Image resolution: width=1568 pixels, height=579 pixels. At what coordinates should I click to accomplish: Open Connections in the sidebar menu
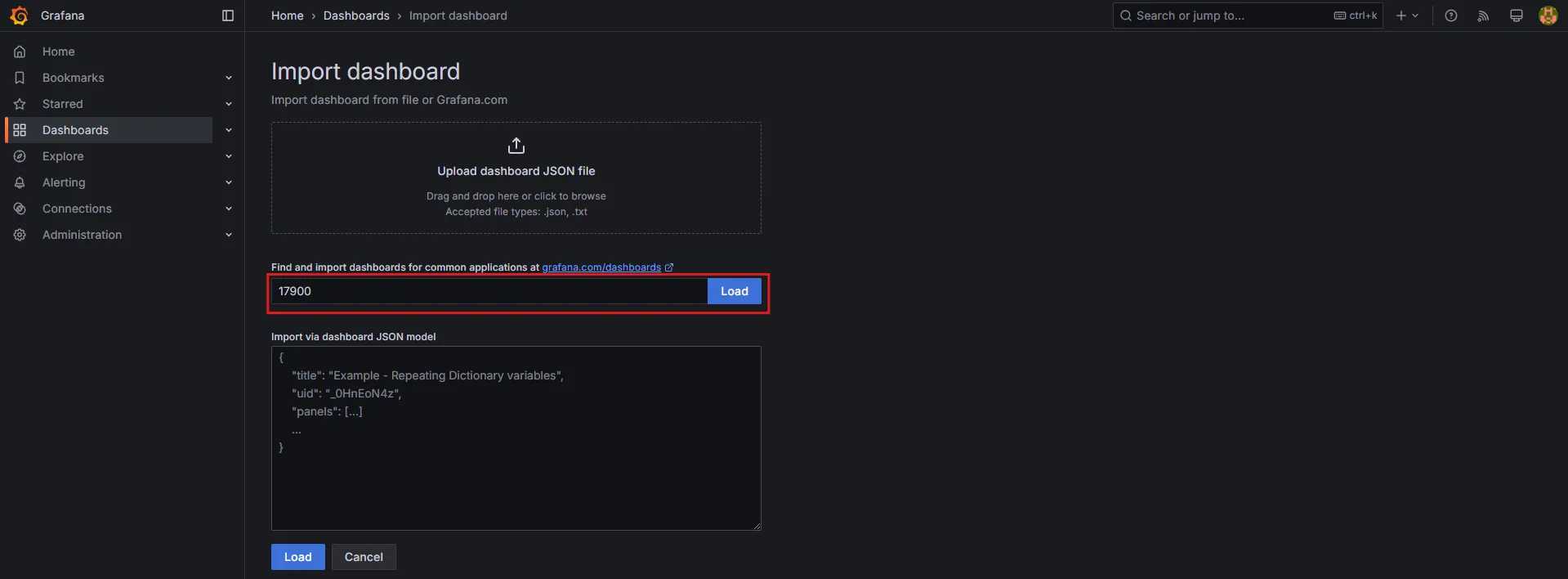(x=77, y=209)
